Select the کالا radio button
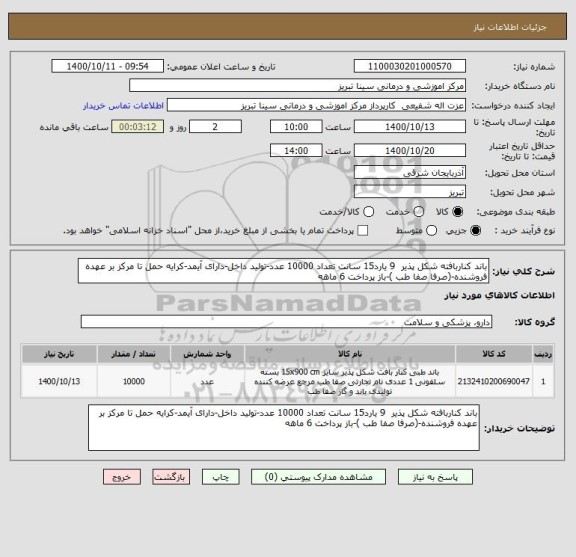The width and height of the screenshot is (576, 557). tap(458, 212)
